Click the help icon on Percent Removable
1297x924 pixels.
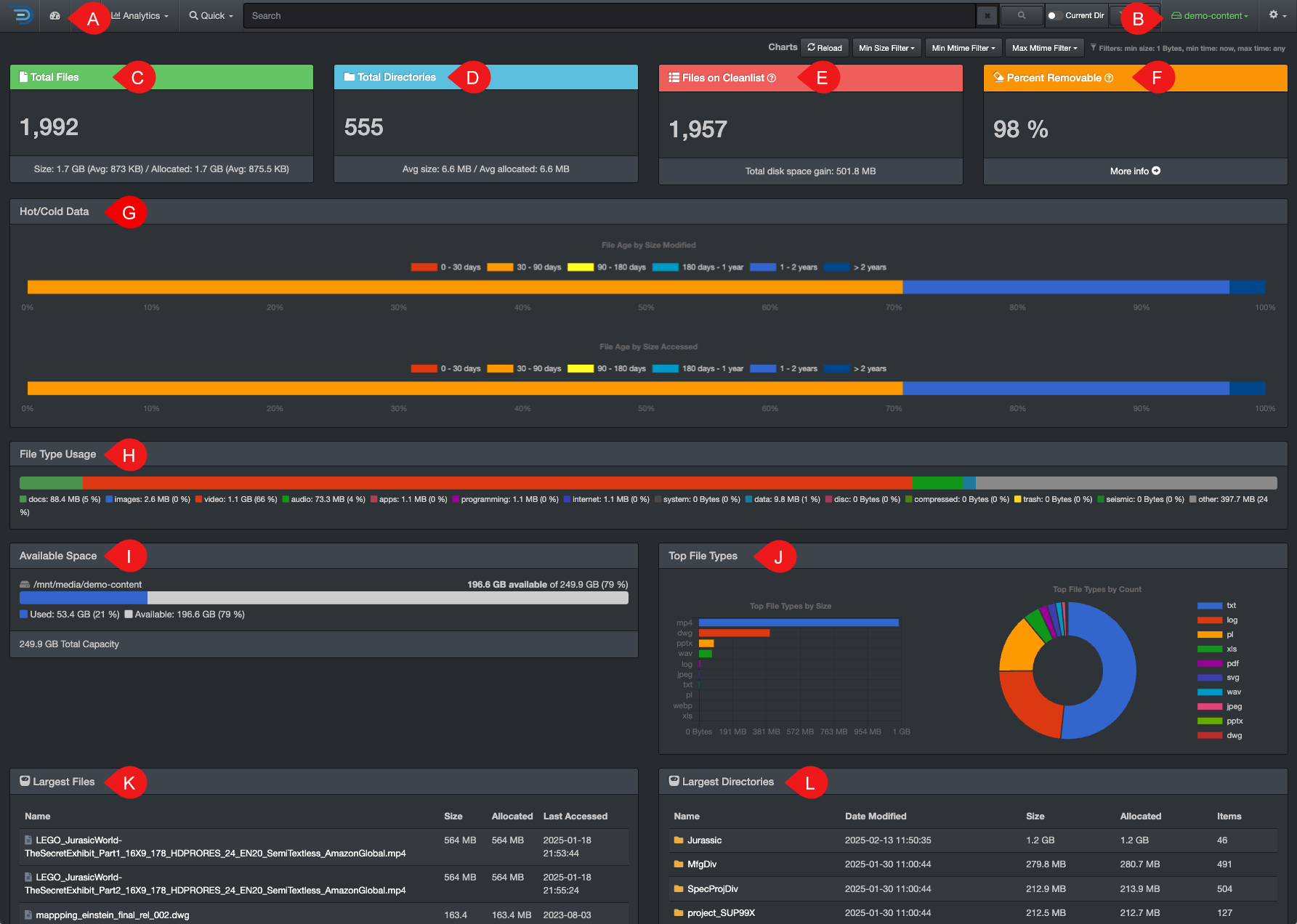point(1110,78)
